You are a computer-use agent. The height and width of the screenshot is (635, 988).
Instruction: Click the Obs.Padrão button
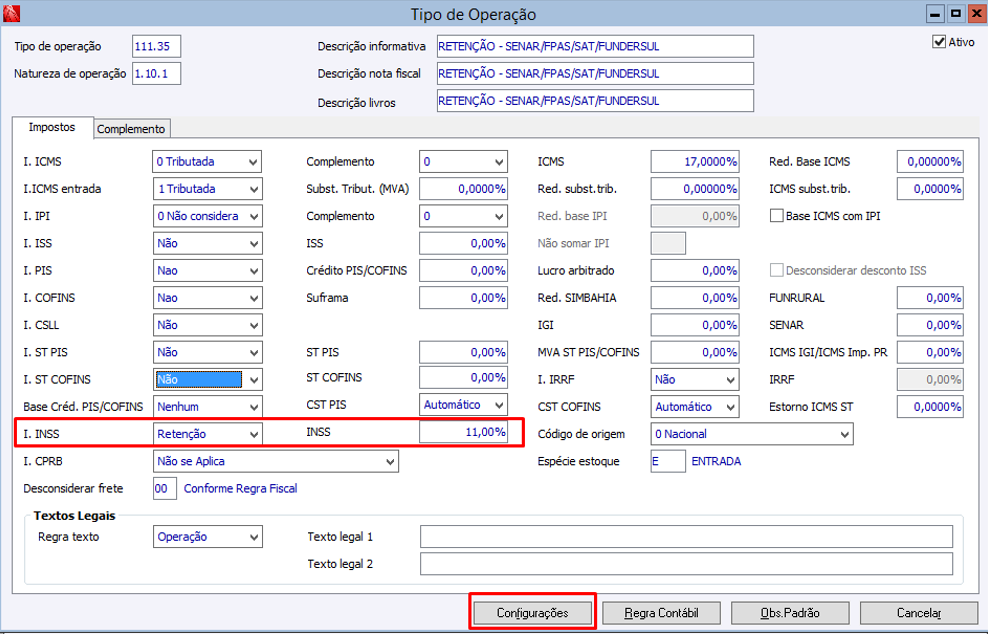tap(790, 612)
